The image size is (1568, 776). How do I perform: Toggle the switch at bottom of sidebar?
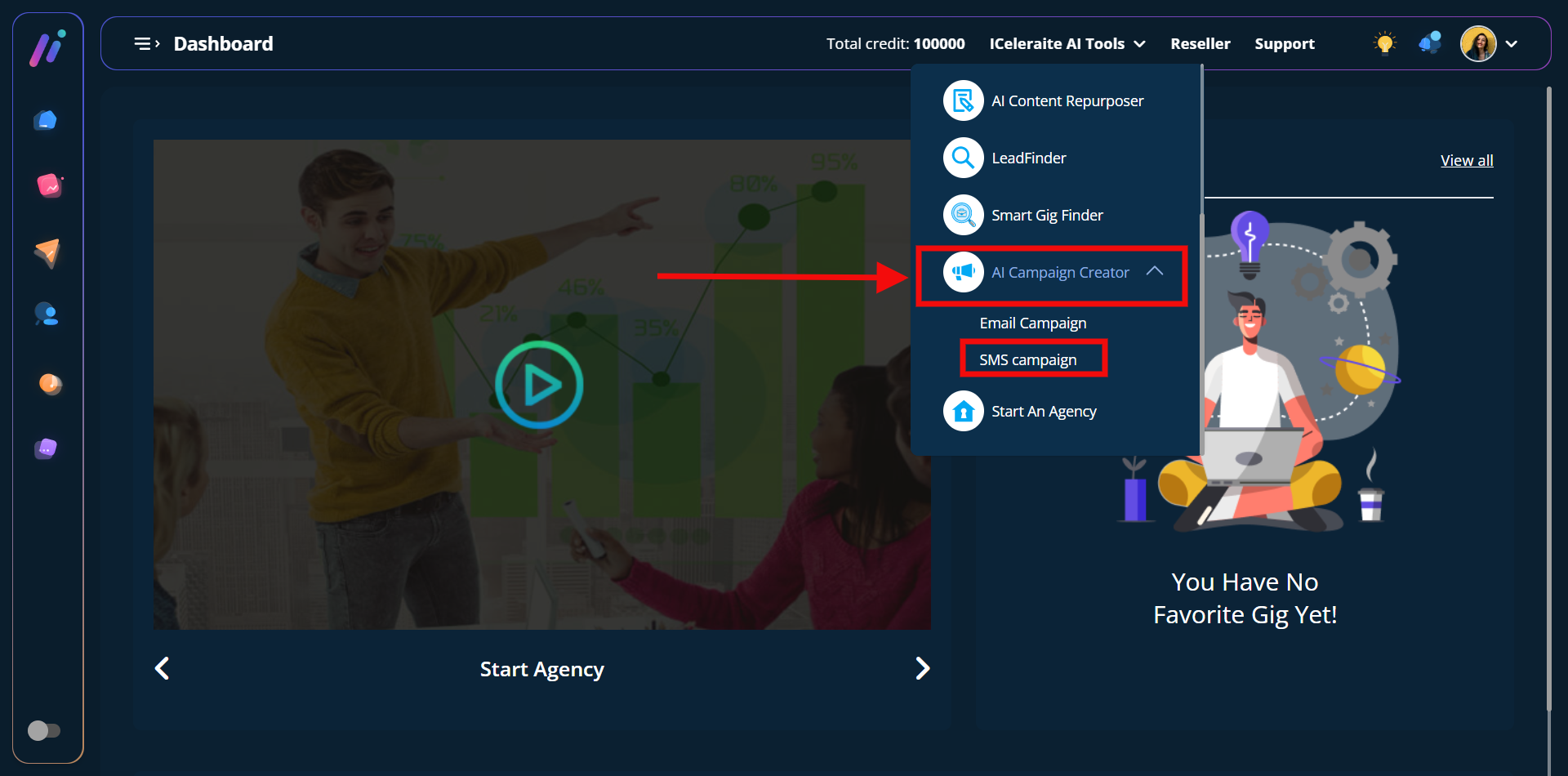click(x=44, y=730)
